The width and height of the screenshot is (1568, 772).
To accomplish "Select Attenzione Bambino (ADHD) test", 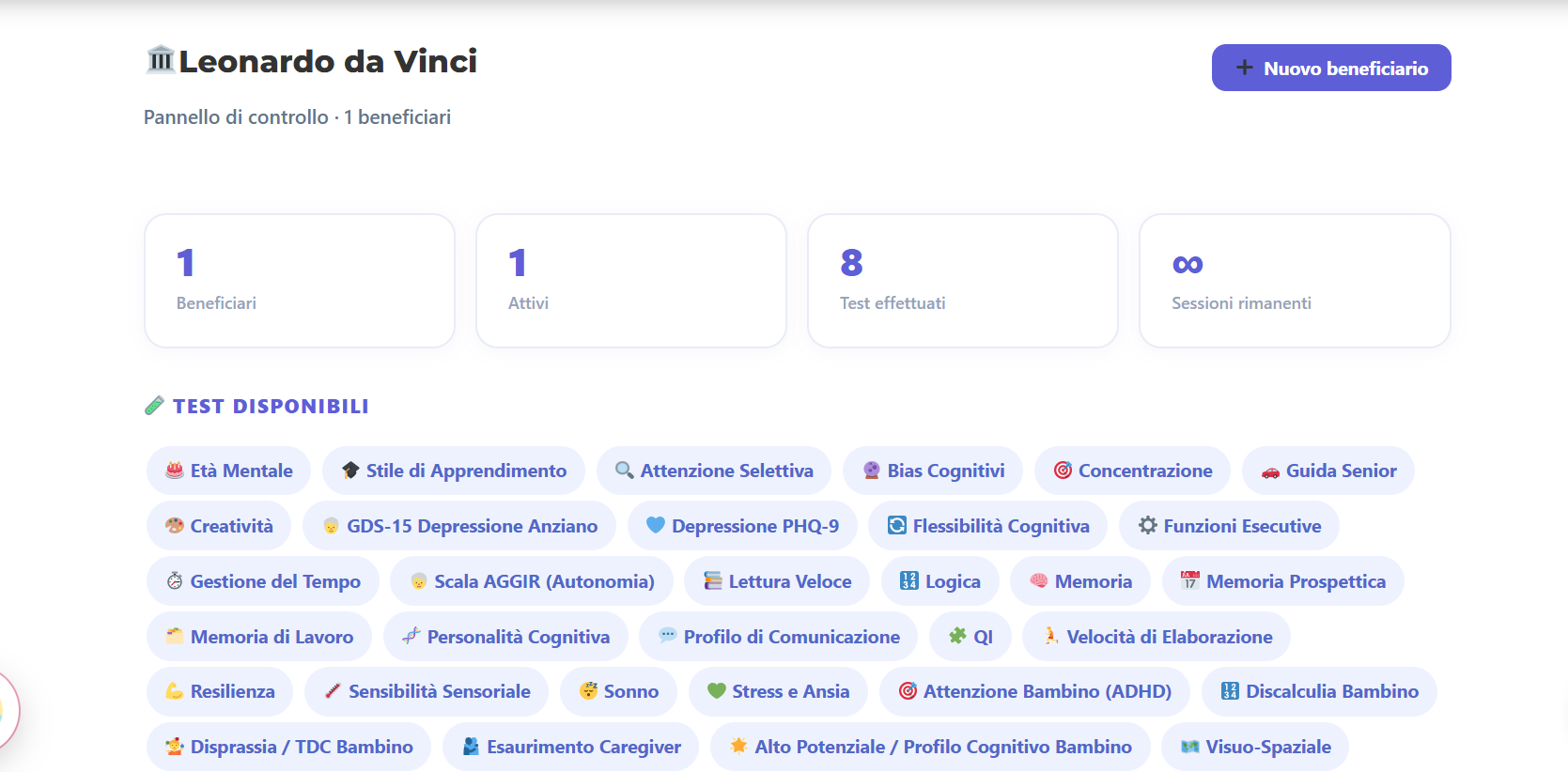I will coord(1034,691).
